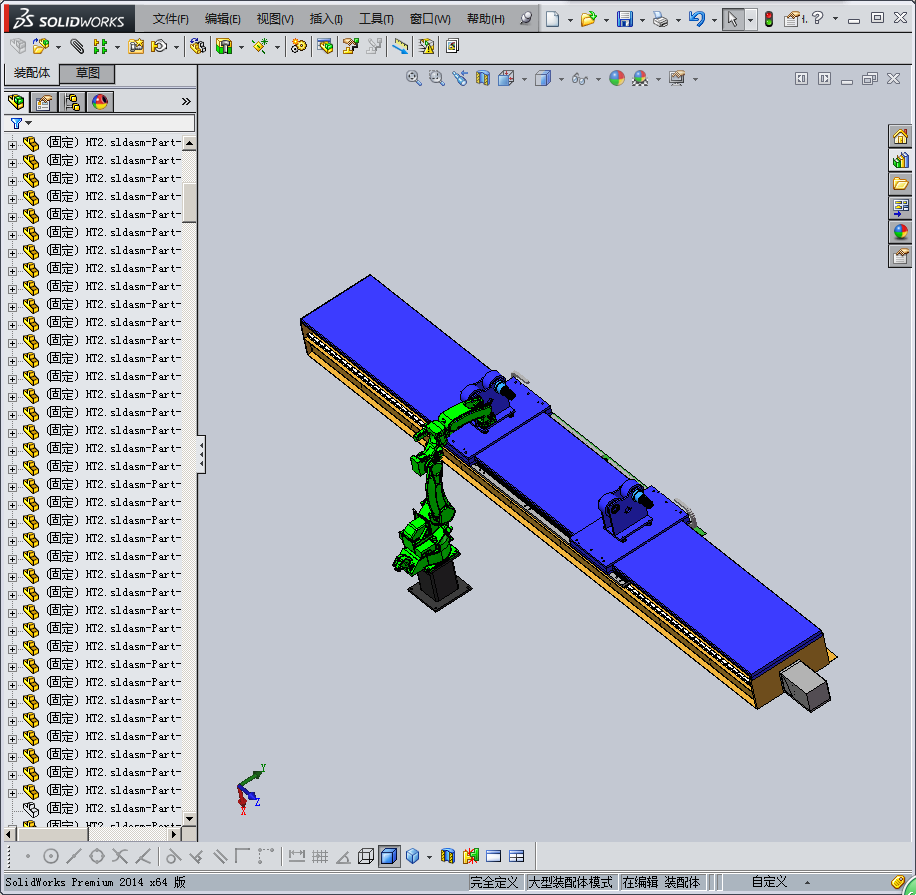Toggle the midpoint line snap
Image resolution: width=916 pixels, height=895 pixels.
(x=74, y=856)
